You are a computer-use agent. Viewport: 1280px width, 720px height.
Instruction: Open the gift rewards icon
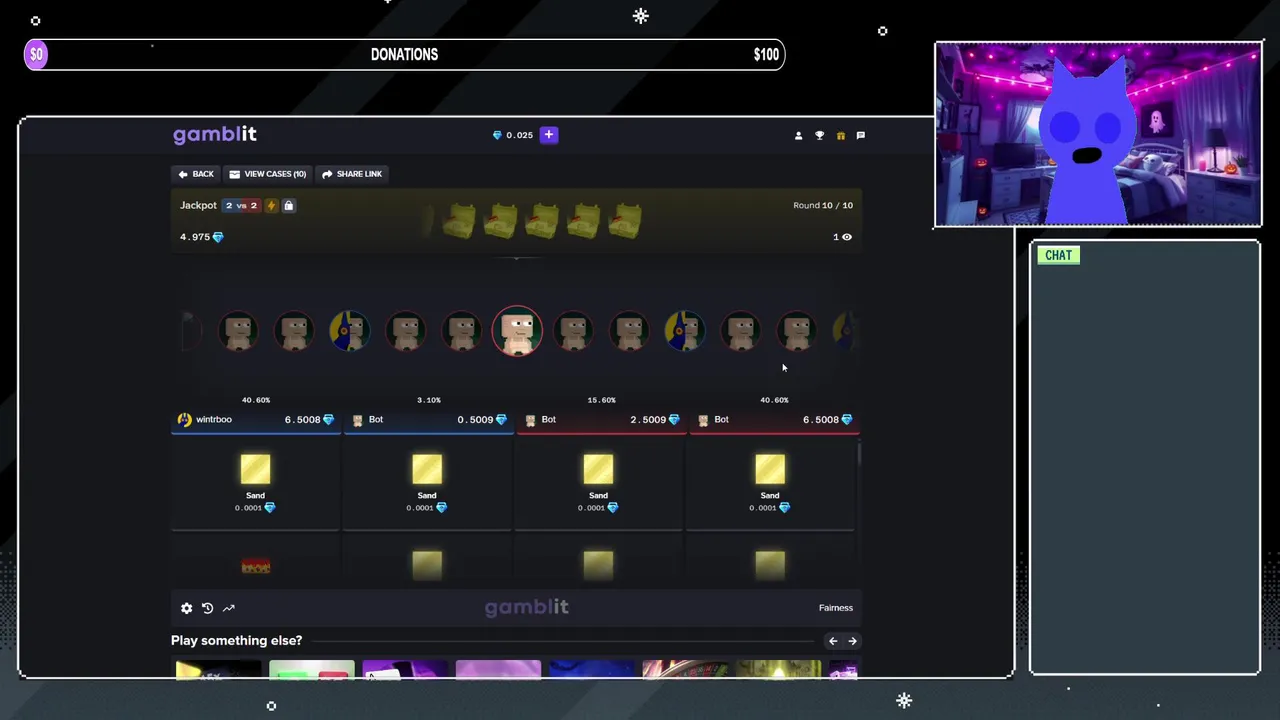pyautogui.click(x=840, y=136)
